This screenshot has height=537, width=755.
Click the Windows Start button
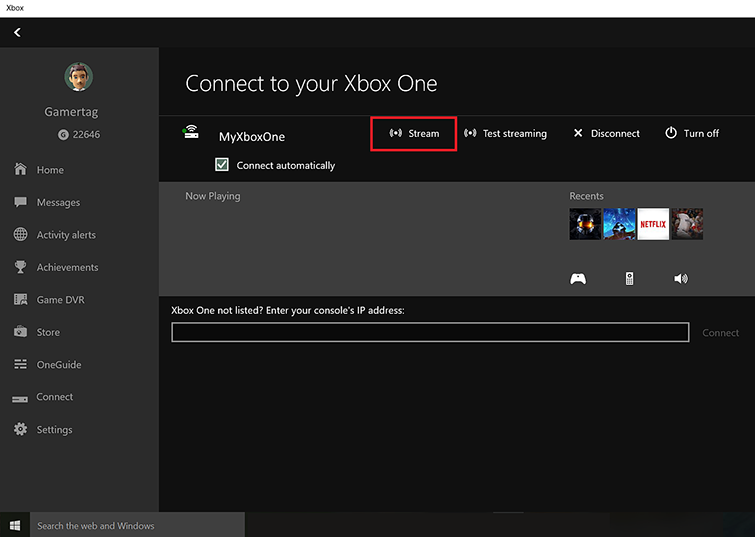pos(15,525)
